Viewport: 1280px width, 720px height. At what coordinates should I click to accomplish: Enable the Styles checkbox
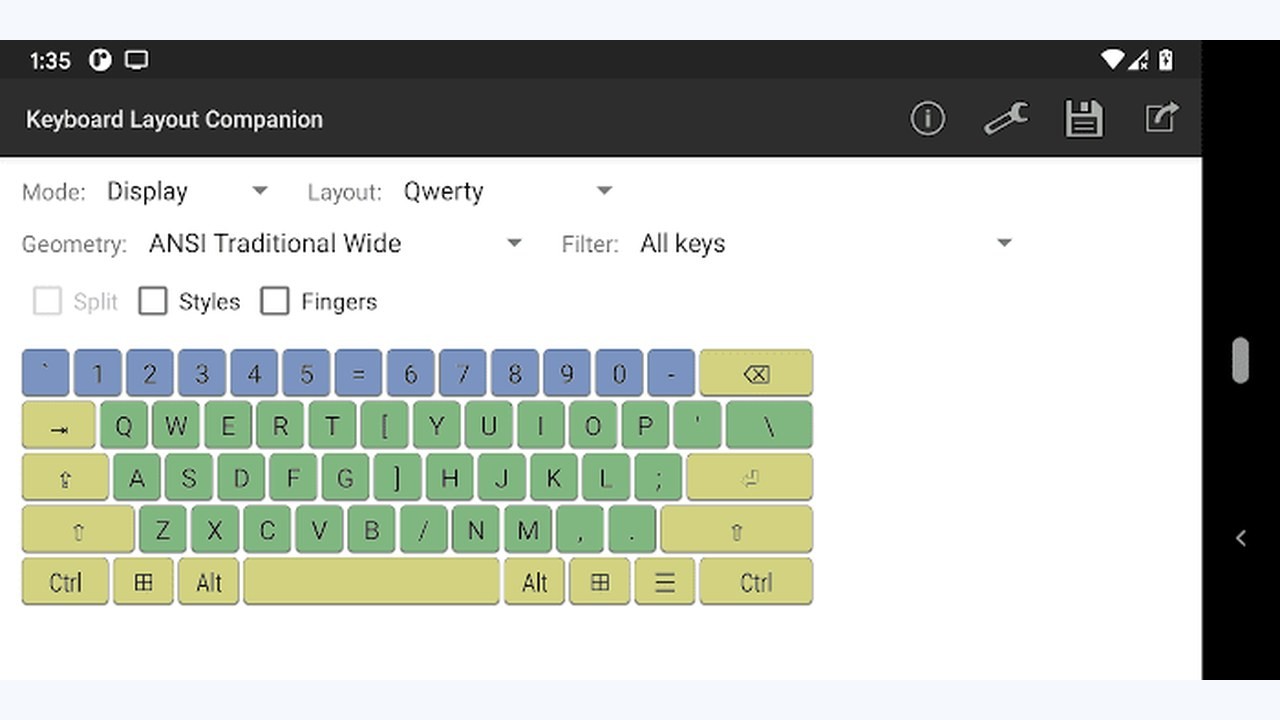click(153, 301)
